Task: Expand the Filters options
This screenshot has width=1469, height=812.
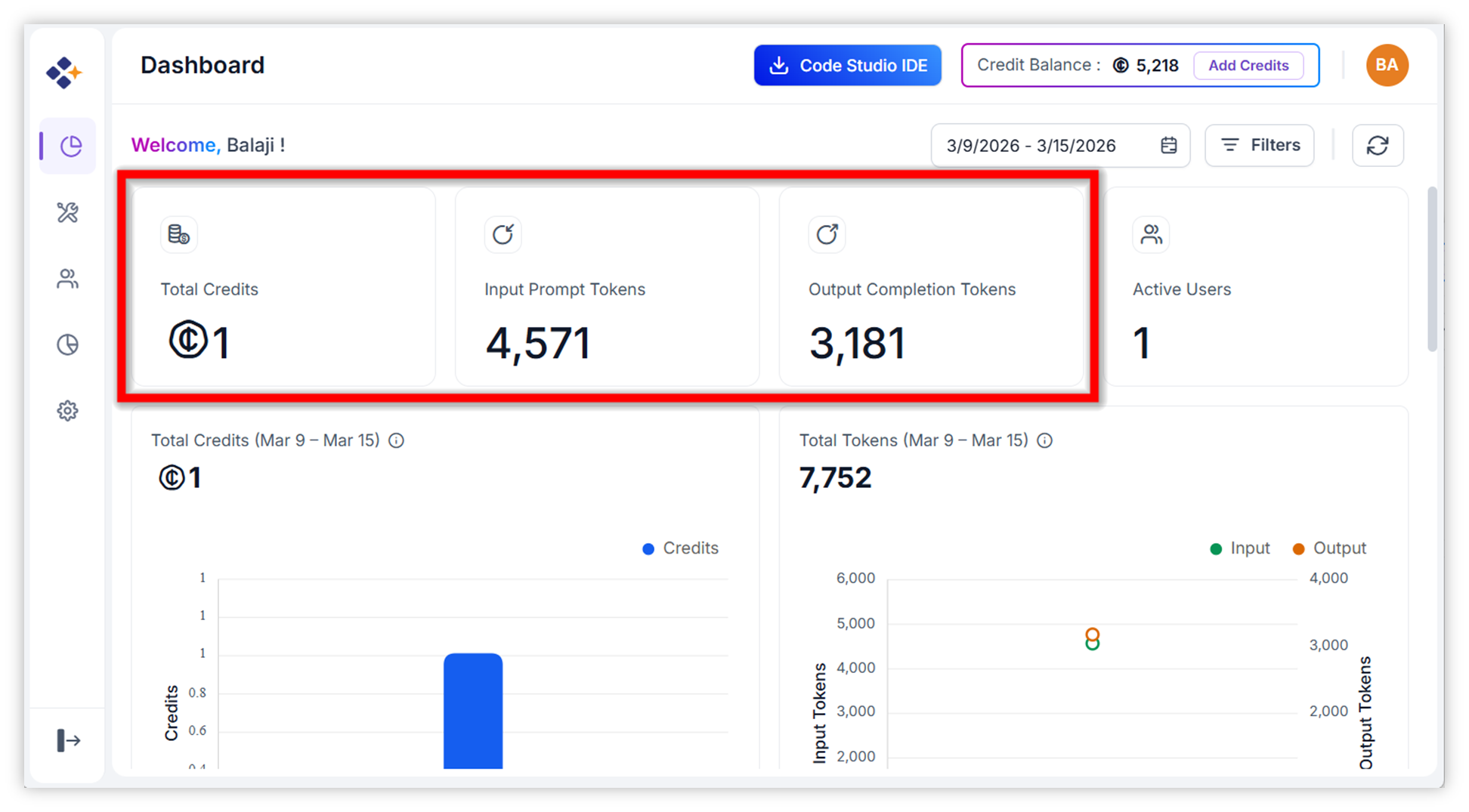Action: 1259,145
